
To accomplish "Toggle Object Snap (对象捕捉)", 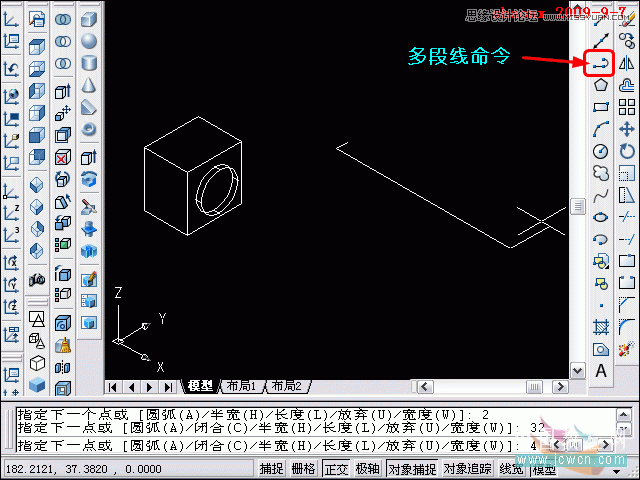I will coord(411,468).
